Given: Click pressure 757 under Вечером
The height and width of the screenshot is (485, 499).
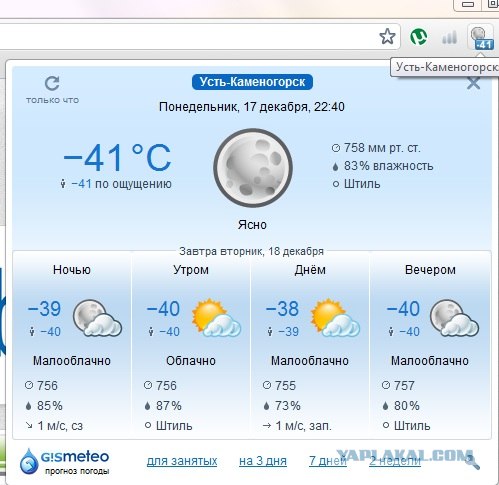Looking at the screenshot, I should [404, 386].
